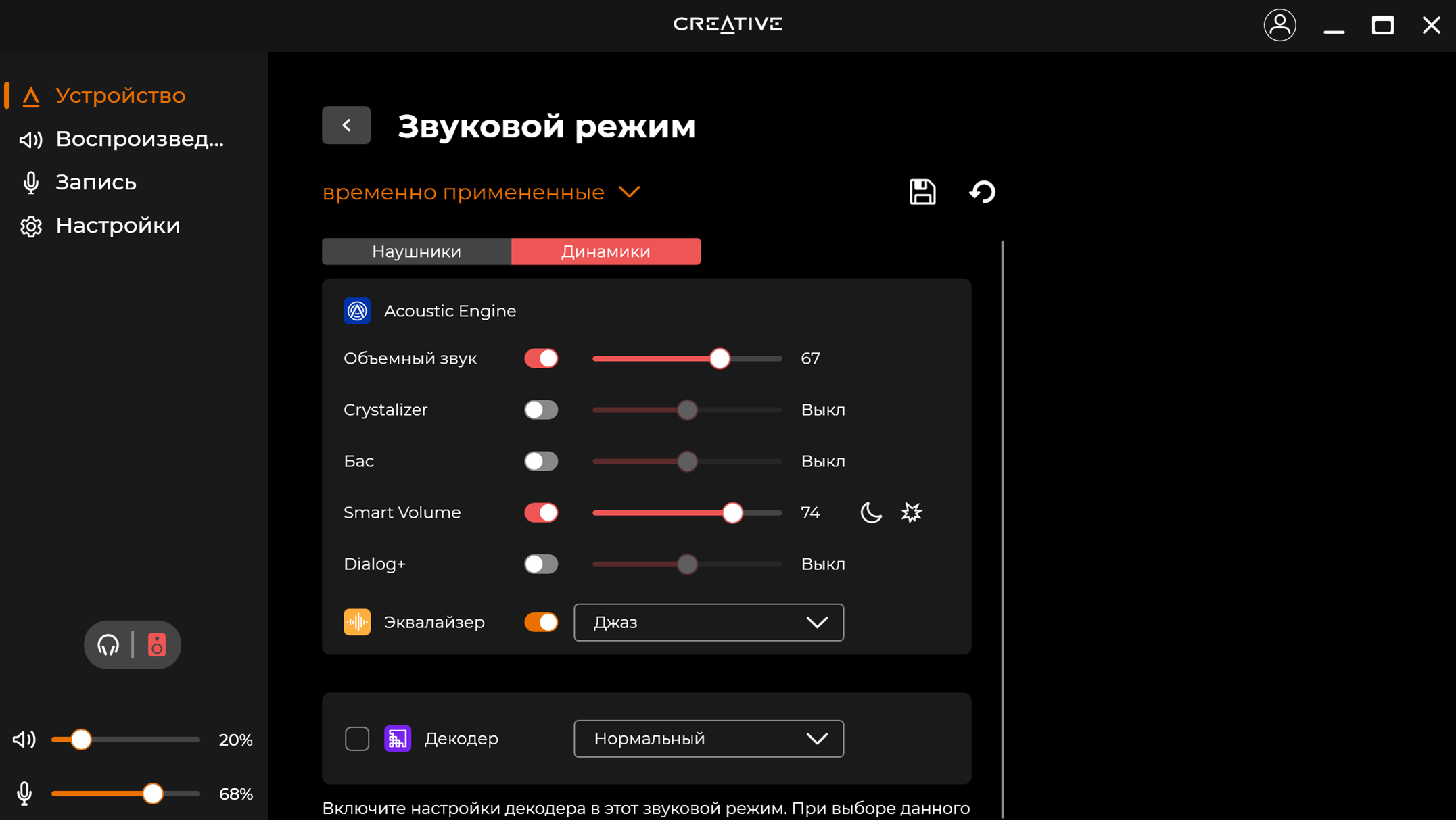Switch to the Наушники tab
Viewport: 1456px width, 820px height.
tap(417, 251)
